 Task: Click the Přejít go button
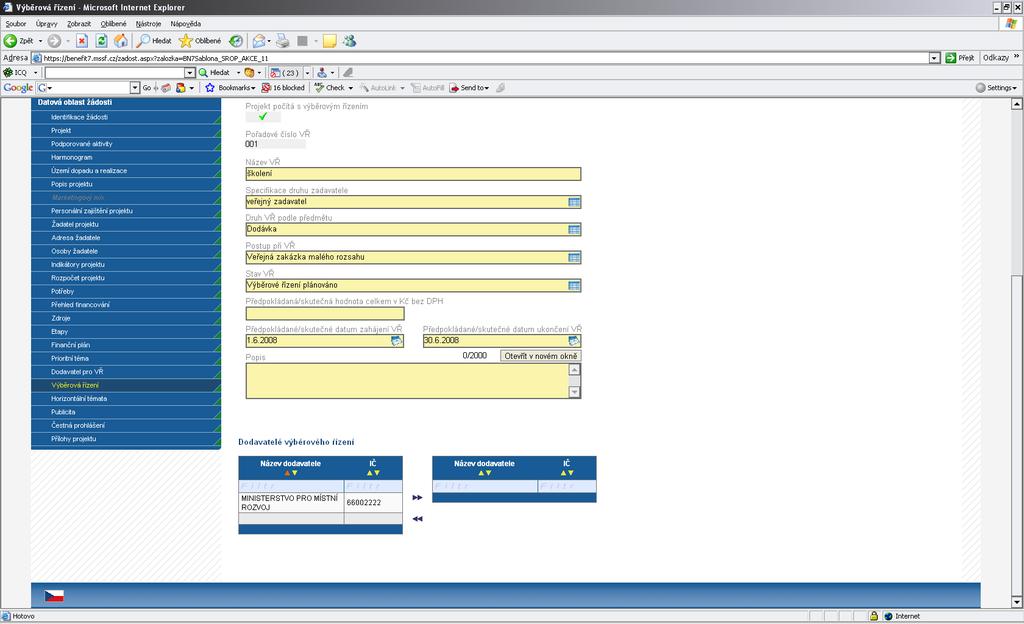[x=960, y=58]
